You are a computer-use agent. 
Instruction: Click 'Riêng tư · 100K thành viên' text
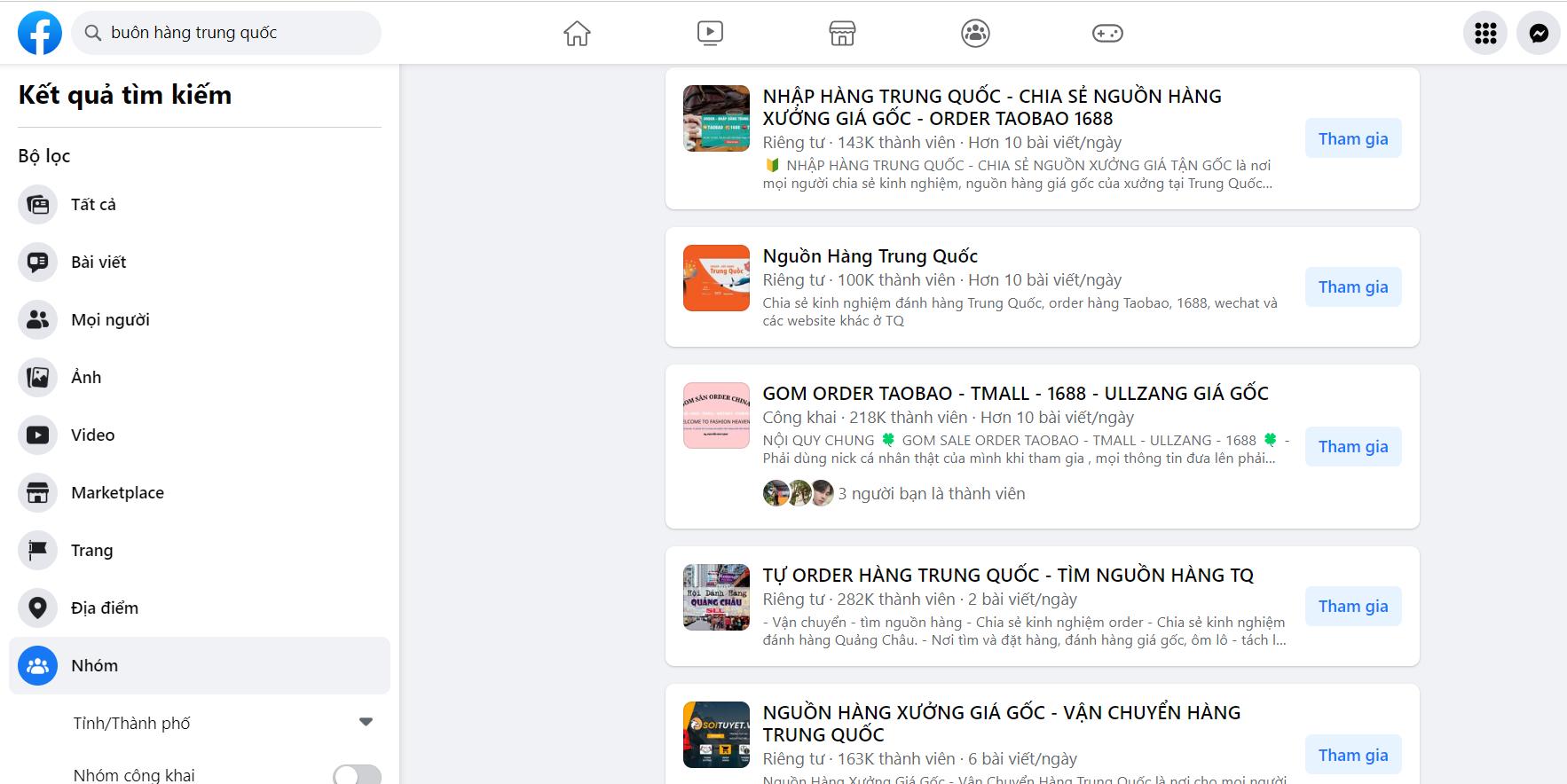[859, 280]
